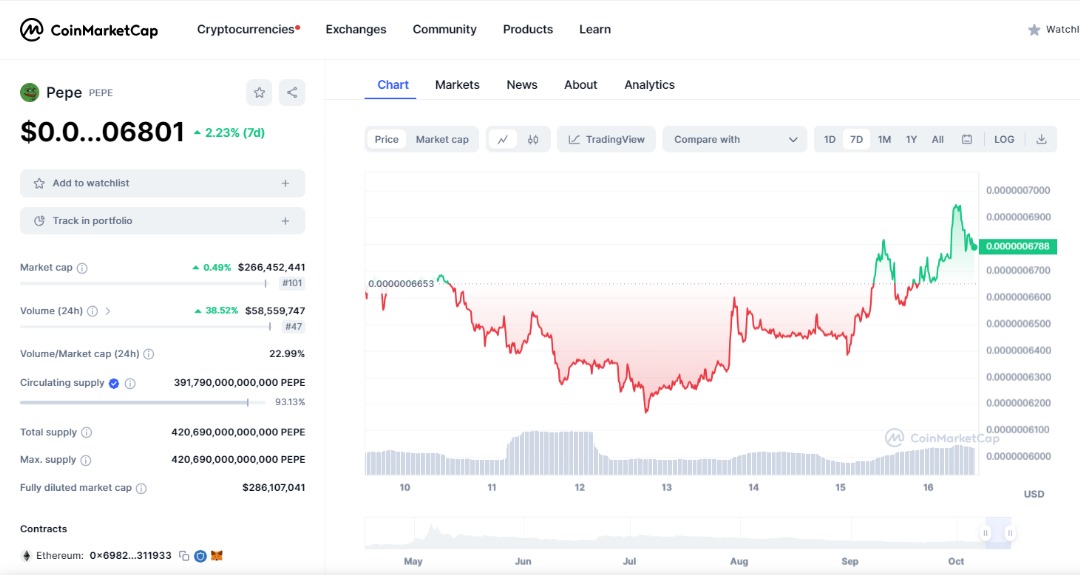Select the 1D time range

829,139
